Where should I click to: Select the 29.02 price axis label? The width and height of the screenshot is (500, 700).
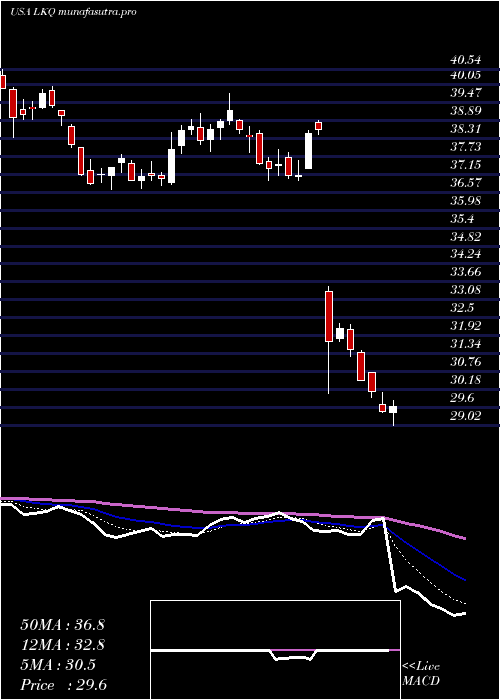point(466,415)
